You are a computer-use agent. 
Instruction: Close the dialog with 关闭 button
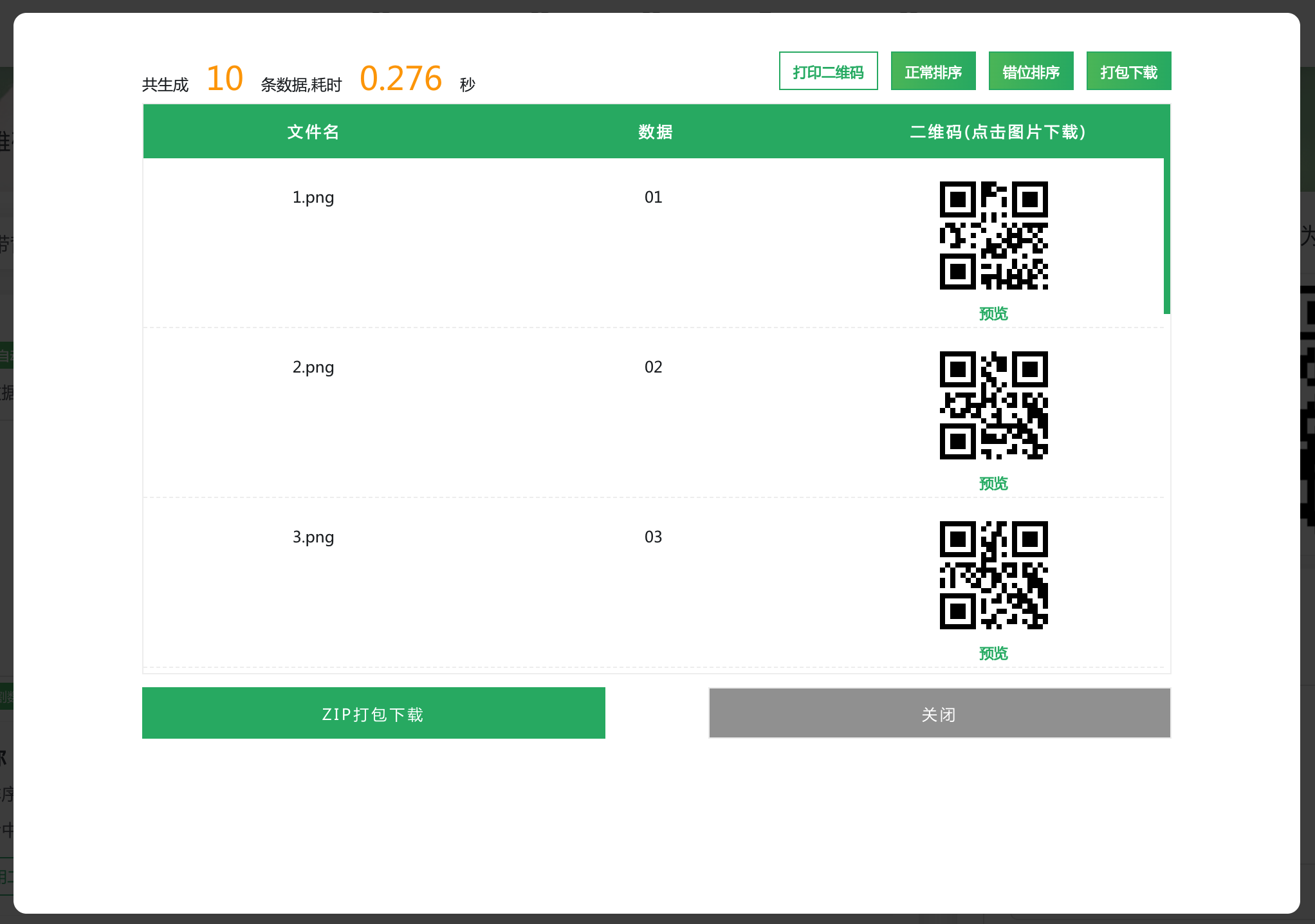pos(939,713)
